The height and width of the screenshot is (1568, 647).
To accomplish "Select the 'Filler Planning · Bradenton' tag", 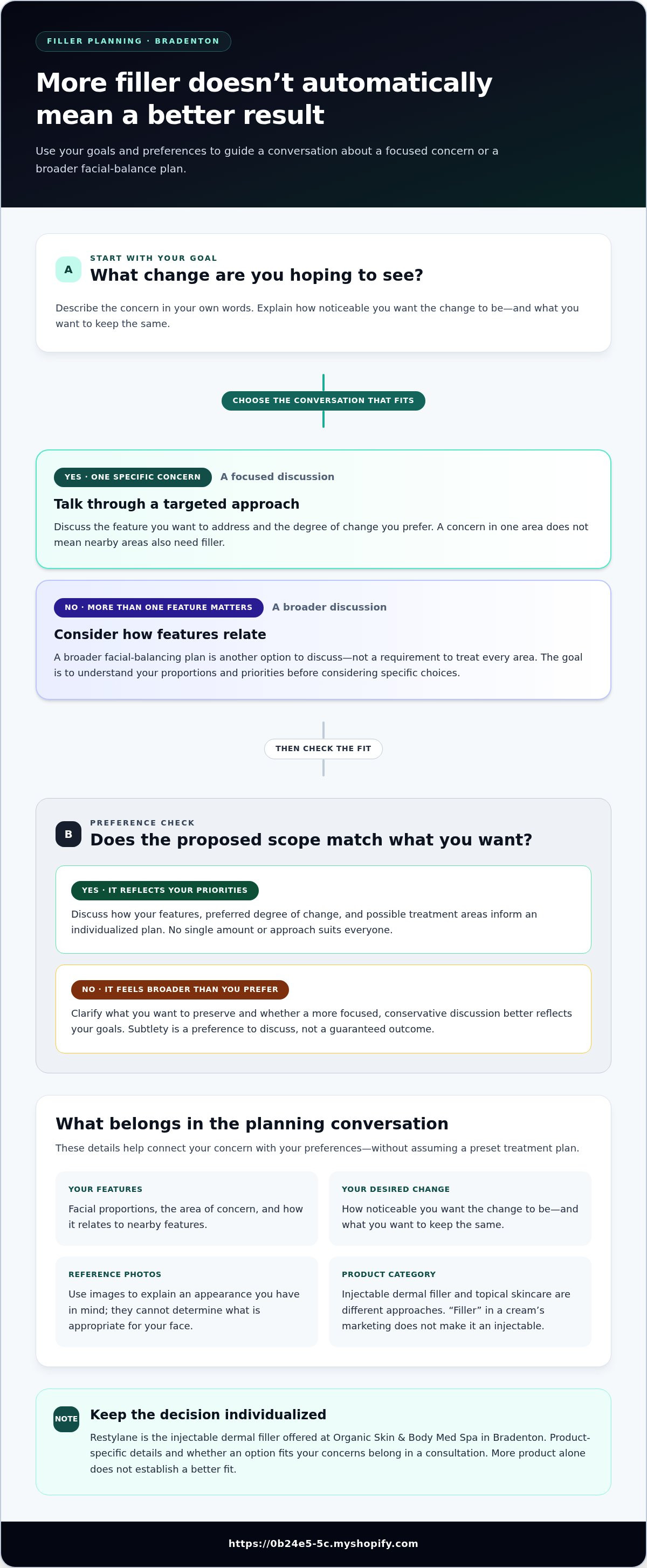I will click(x=133, y=41).
